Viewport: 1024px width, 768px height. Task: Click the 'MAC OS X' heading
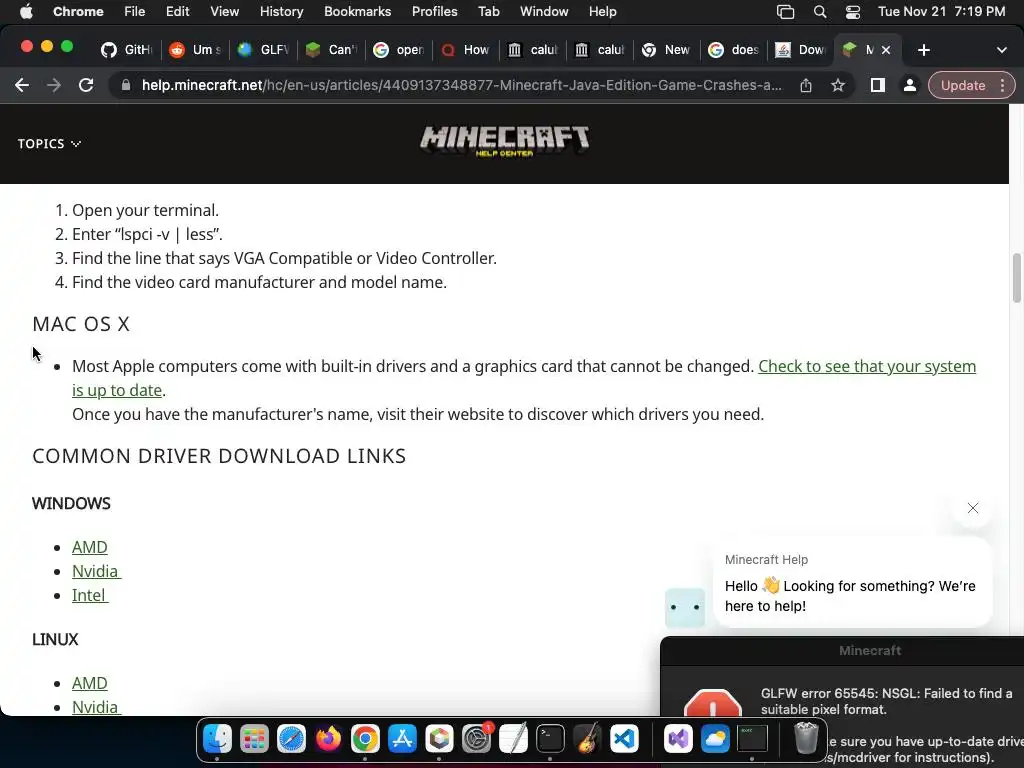coord(81,324)
